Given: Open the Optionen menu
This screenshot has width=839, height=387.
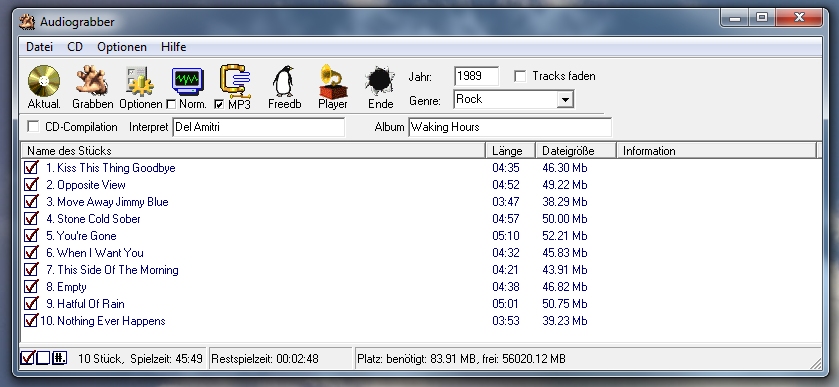Looking at the screenshot, I should (122, 47).
